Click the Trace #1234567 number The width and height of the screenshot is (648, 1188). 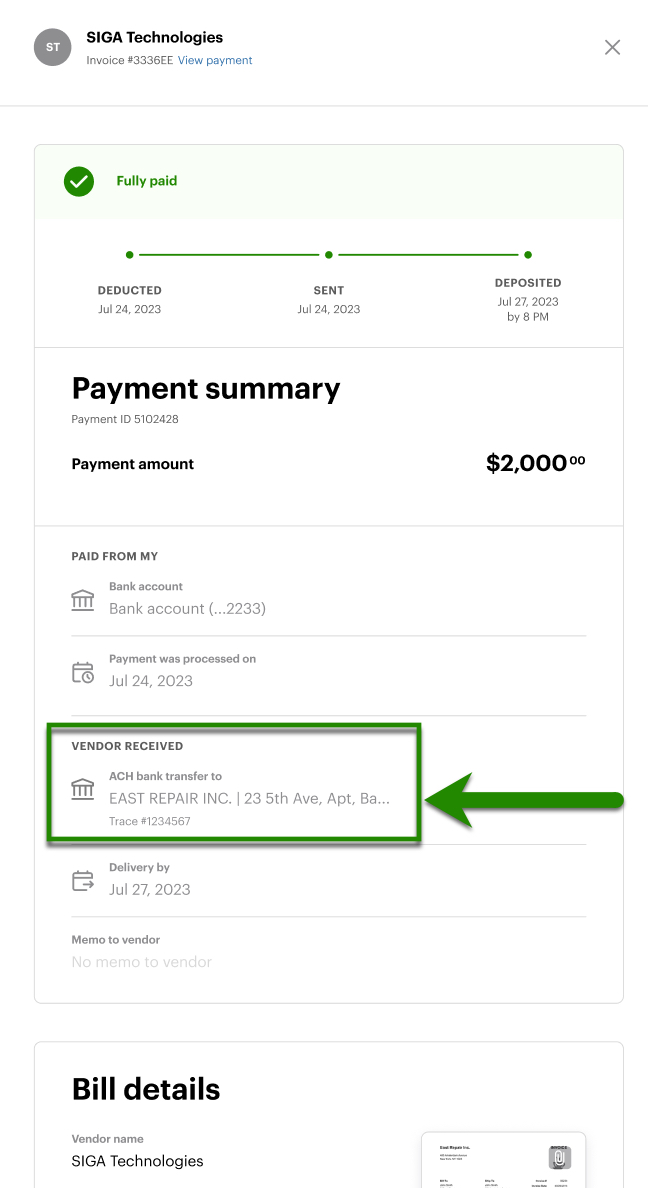coord(150,821)
